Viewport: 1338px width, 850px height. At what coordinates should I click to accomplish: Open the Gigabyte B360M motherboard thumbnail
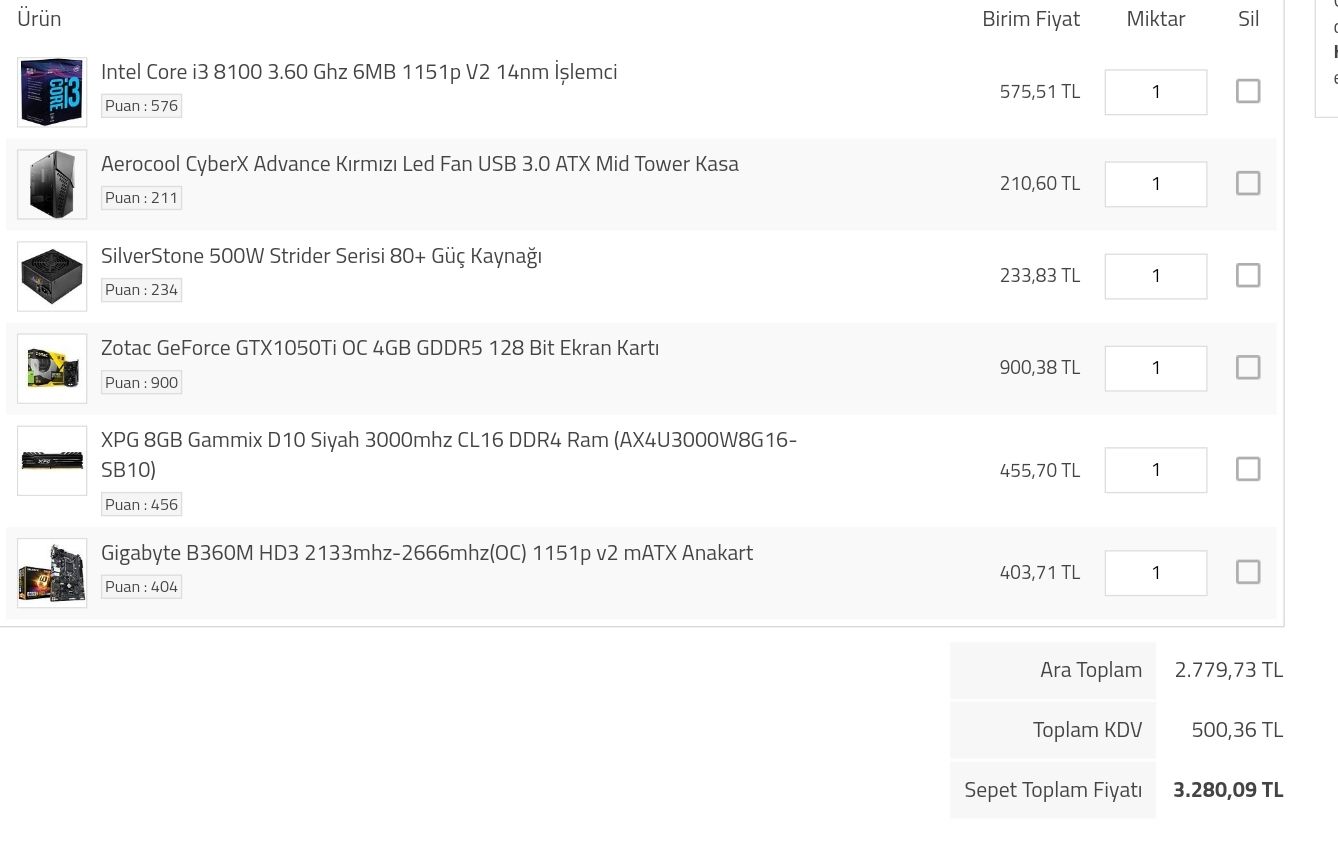coord(52,572)
